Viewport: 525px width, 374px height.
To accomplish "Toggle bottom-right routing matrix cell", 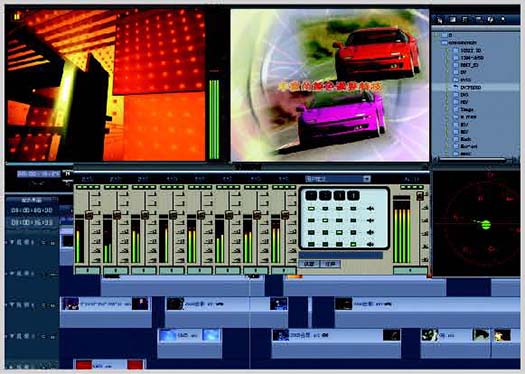I will click(353, 244).
